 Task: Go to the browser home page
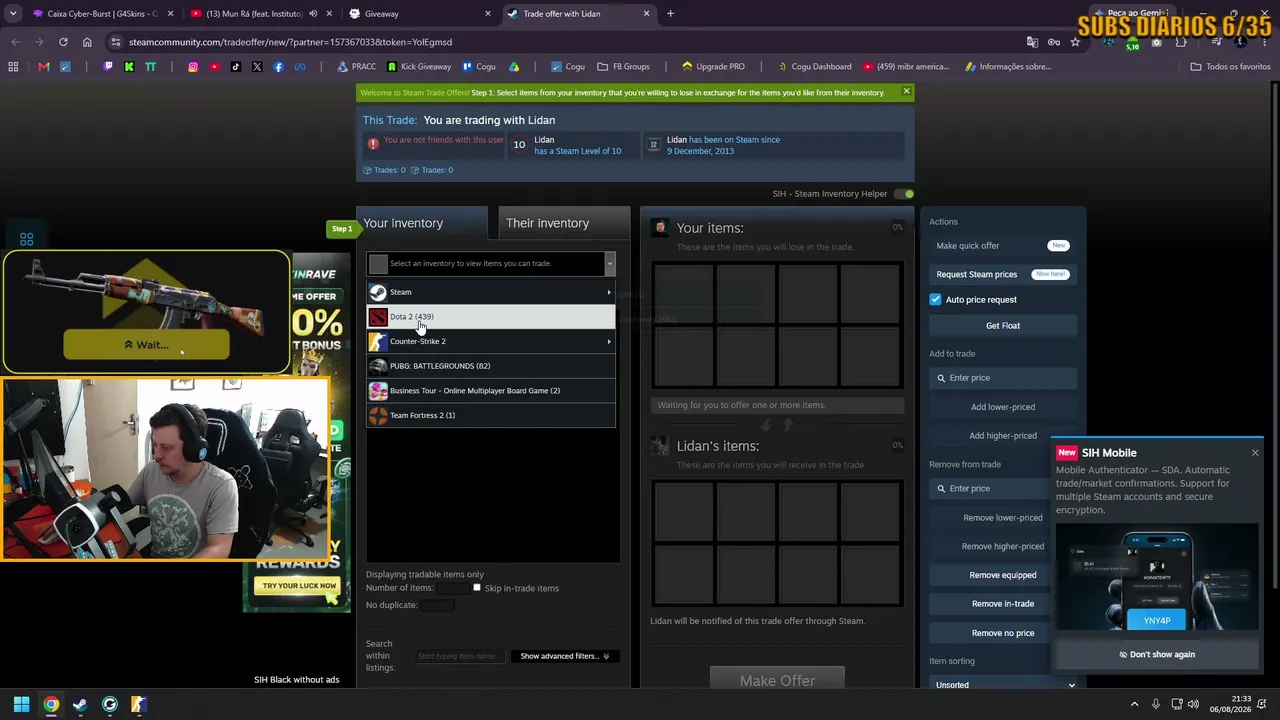(x=87, y=42)
